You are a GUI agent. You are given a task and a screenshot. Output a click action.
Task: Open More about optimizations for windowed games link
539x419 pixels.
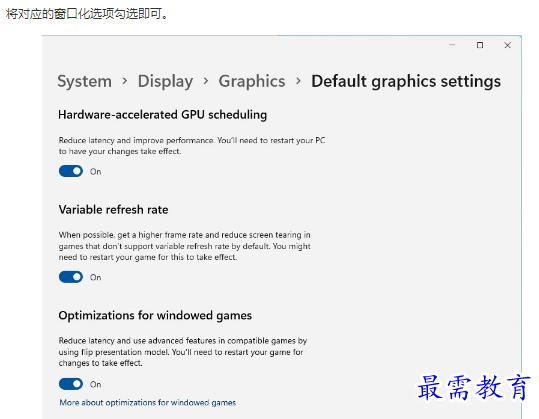pos(148,403)
